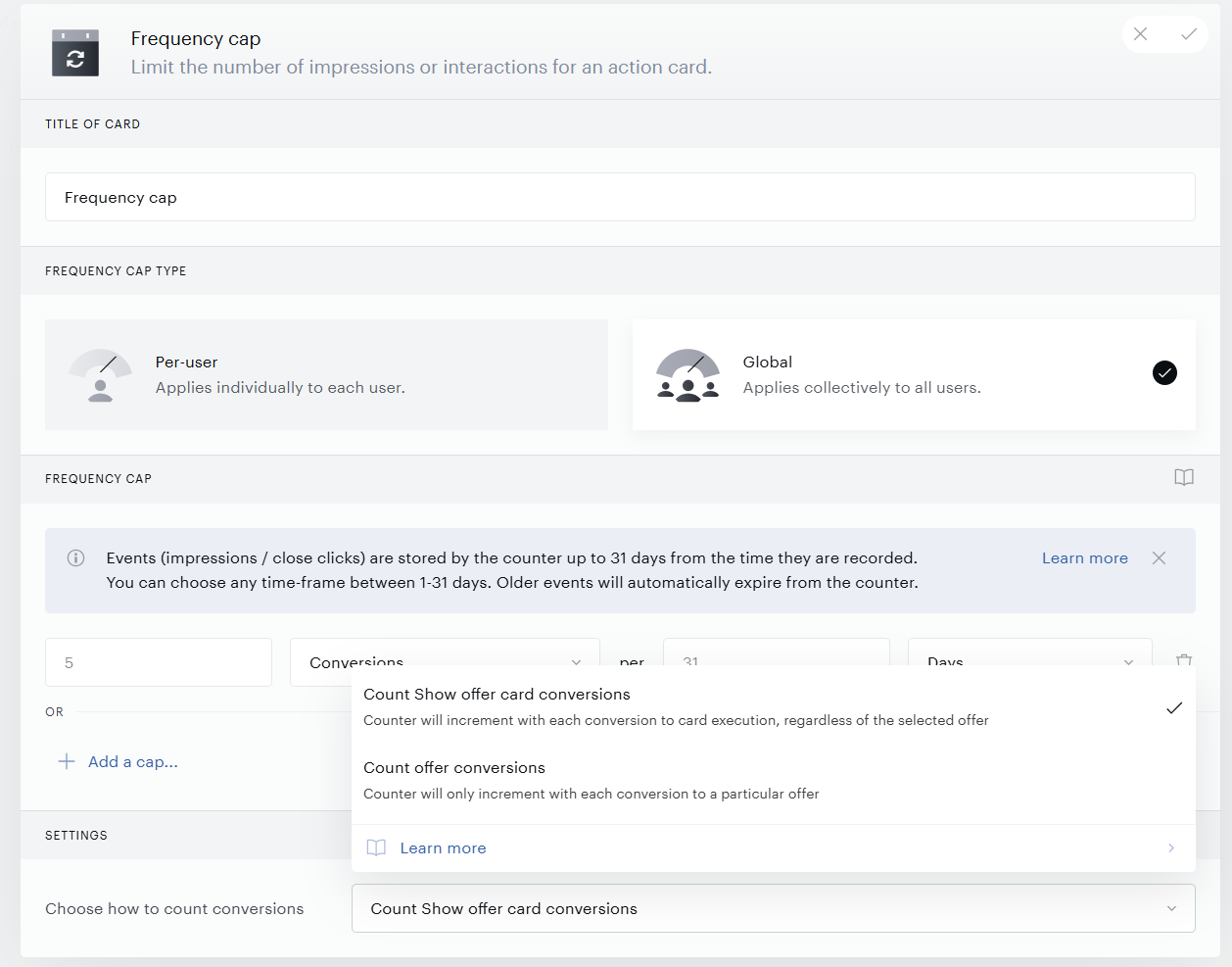This screenshot has height=967, width=1232.
Task: Click the 'Limit the number of impressions' subtitle
Action: [x=422, y=68]
